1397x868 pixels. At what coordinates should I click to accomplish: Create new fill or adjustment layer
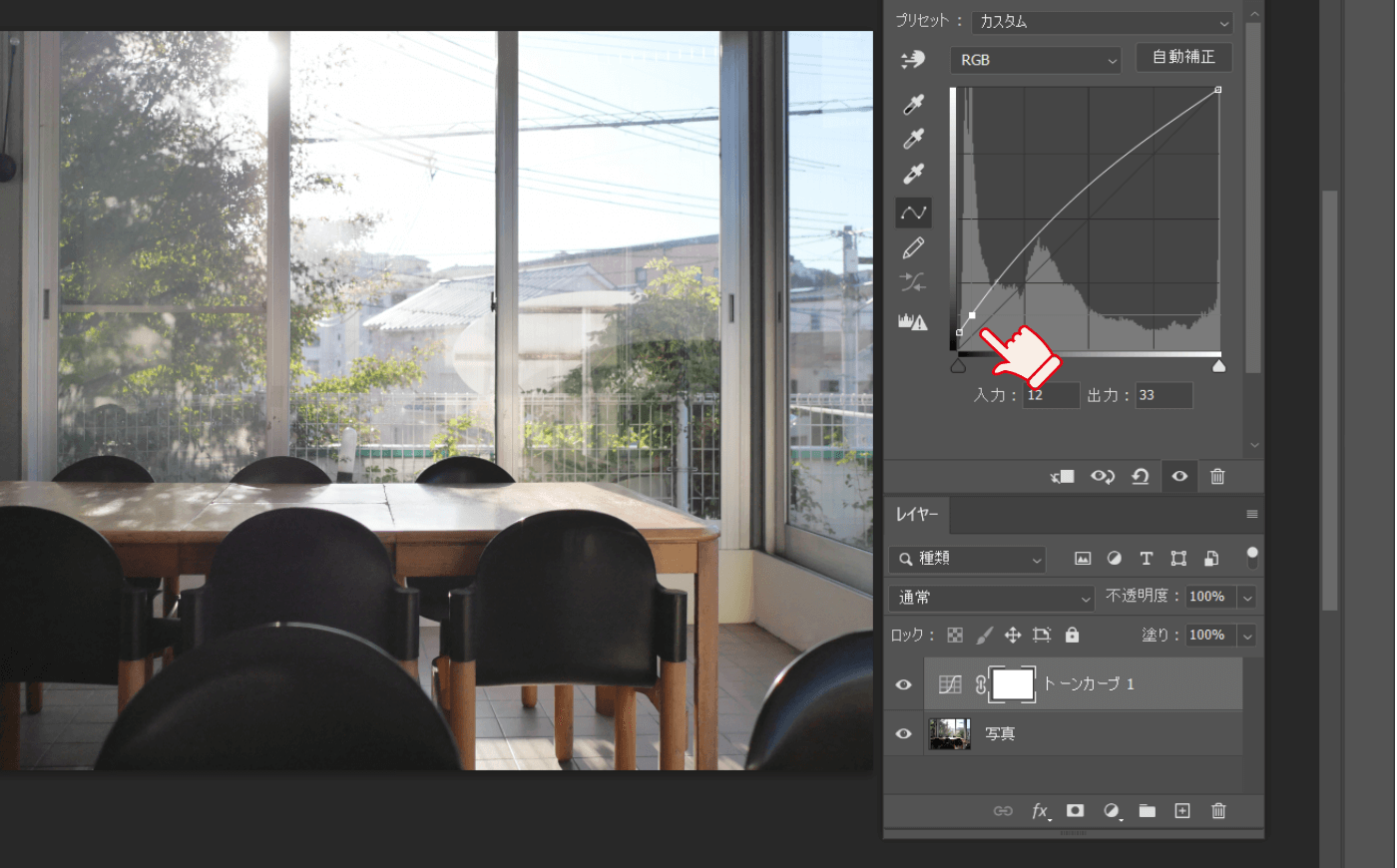coord(1112,811)
